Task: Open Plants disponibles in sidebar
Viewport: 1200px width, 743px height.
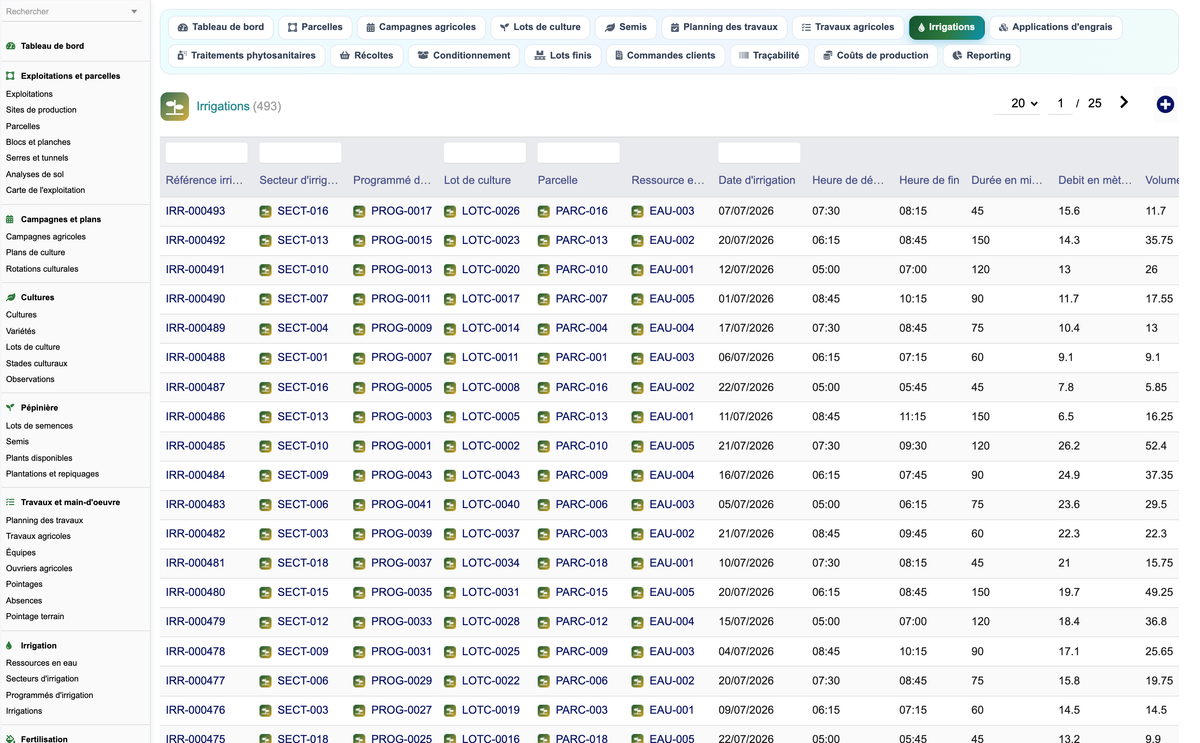Action: [x=39, y=458]
